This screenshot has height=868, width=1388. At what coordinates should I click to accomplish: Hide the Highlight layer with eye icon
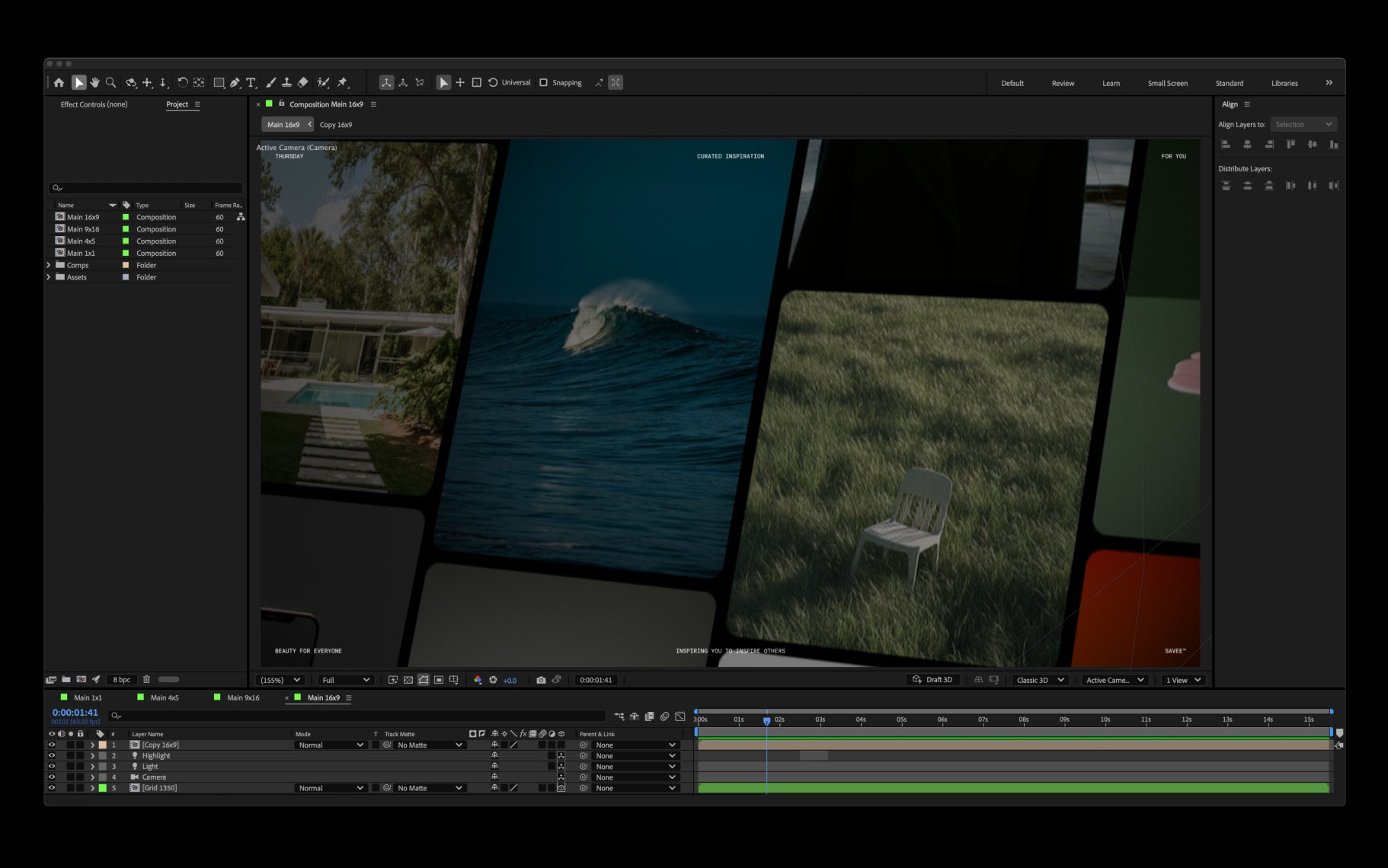coord(52,756)
